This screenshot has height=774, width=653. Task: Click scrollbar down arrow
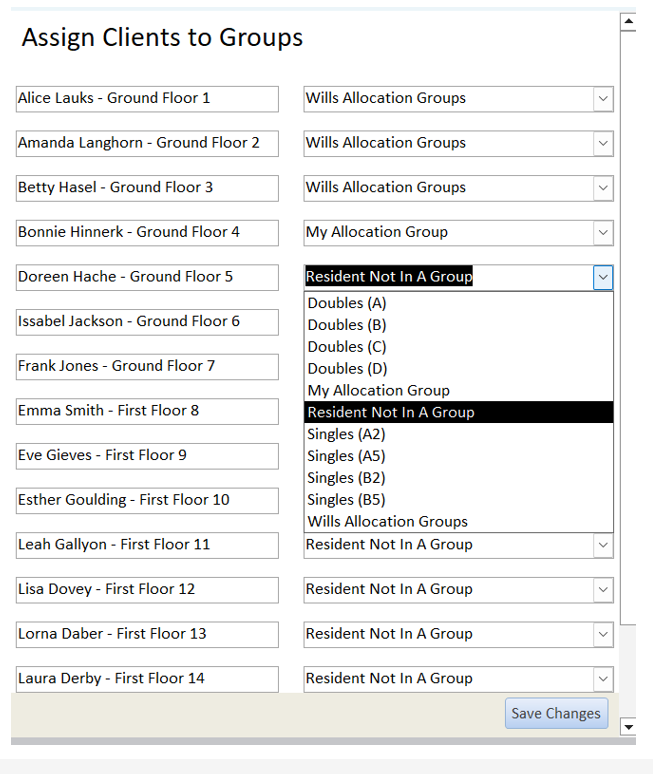point(628,727)
